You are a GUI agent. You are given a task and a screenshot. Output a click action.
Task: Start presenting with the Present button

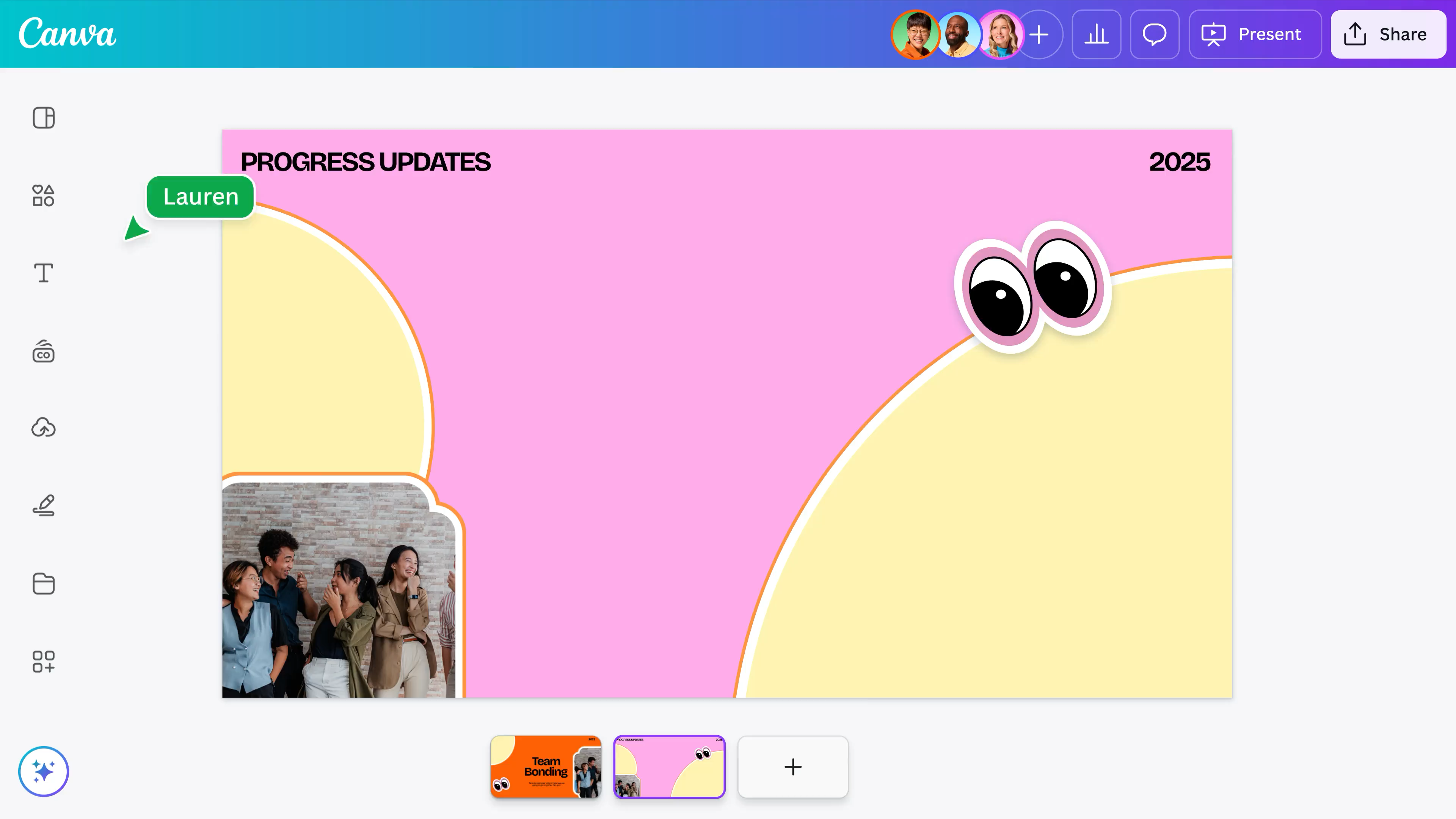tap(1255, 35)
